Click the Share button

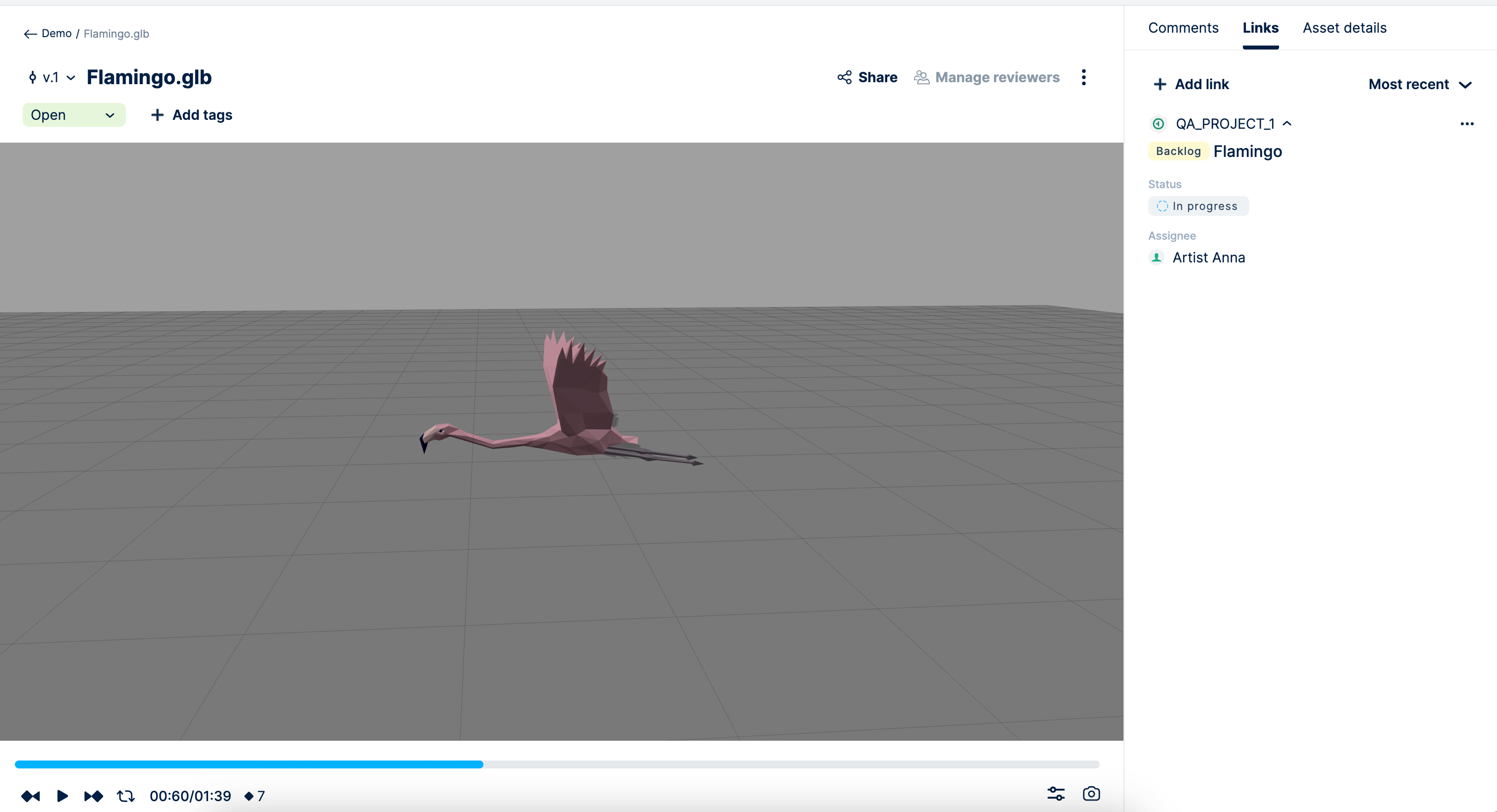pos(867,77)
